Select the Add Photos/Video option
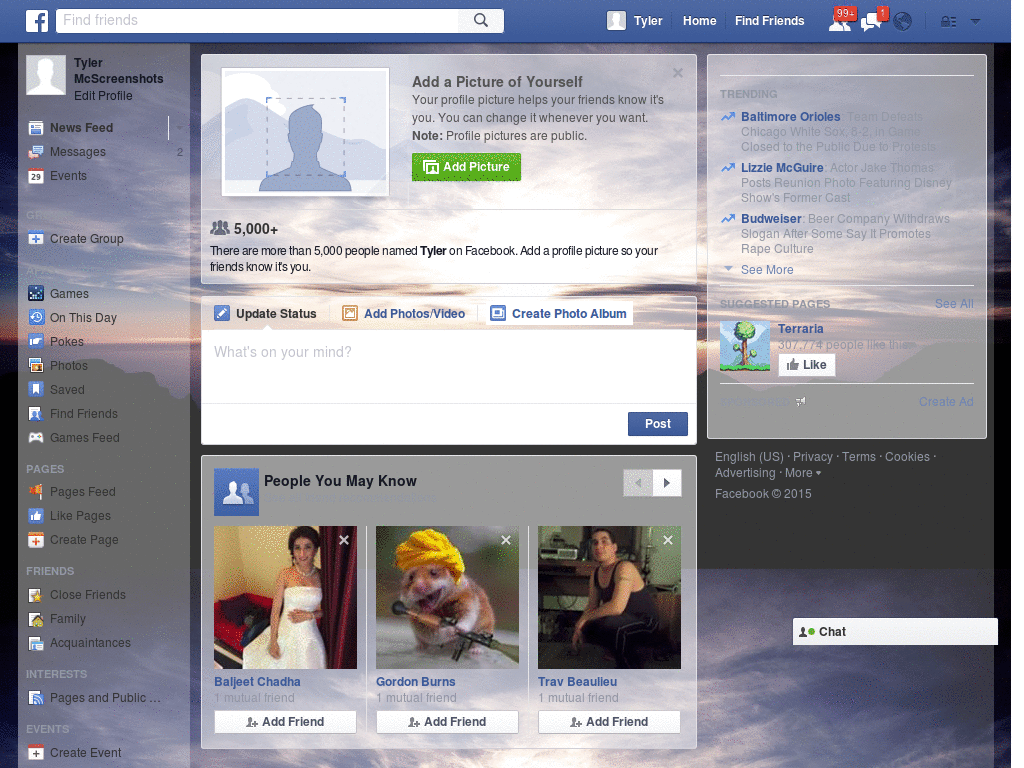Image resolution: width=1024 pixels, height=768 pixels. 404,313
